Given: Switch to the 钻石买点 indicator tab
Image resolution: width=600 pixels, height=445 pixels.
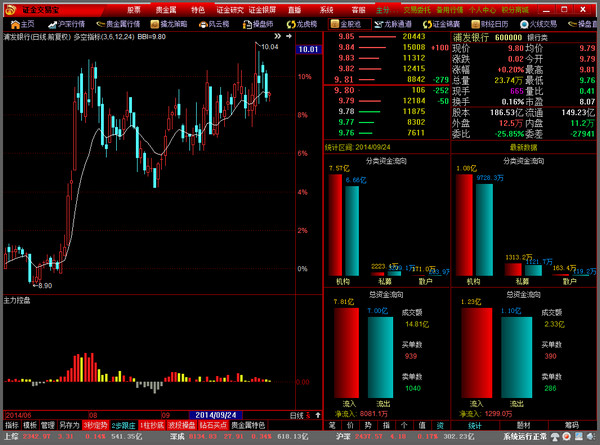Looking at the screenshot, I should pos(214,425).
